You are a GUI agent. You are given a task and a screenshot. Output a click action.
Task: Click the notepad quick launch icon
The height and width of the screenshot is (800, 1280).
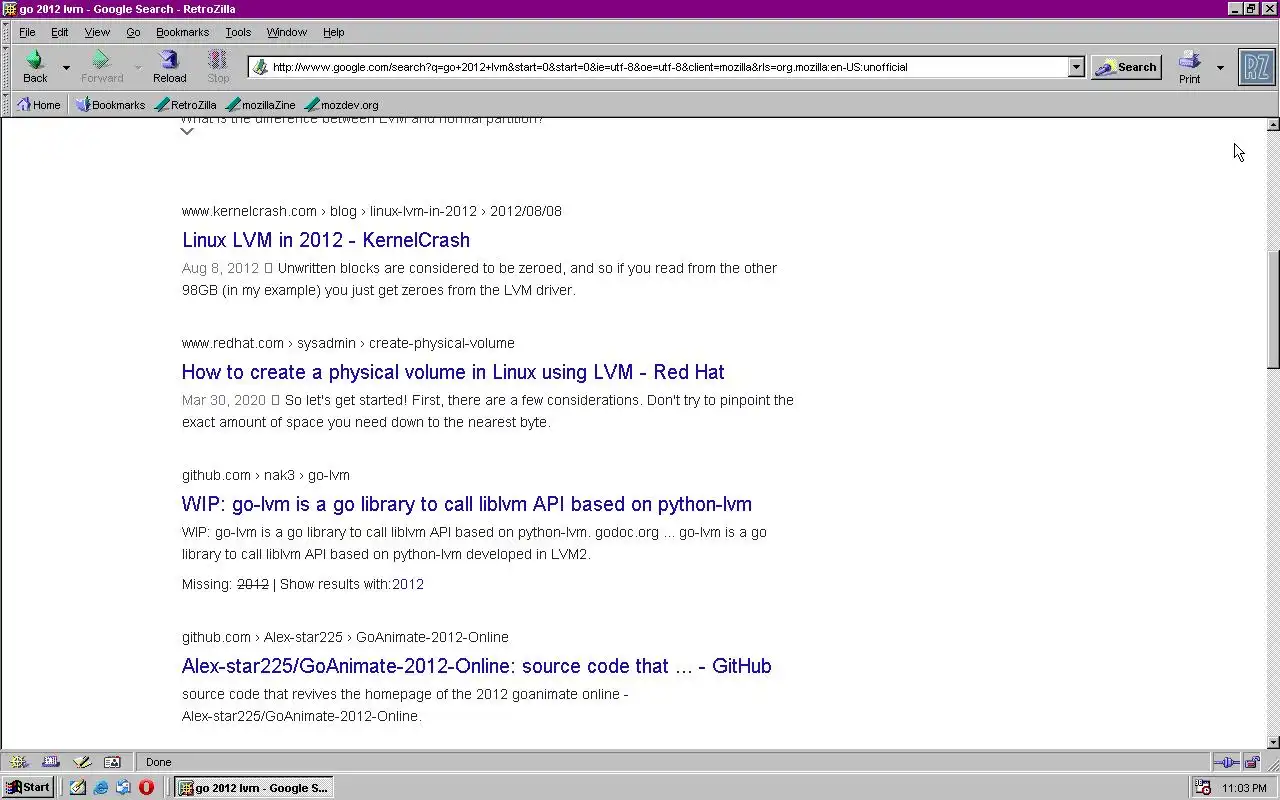coord(78,788)
